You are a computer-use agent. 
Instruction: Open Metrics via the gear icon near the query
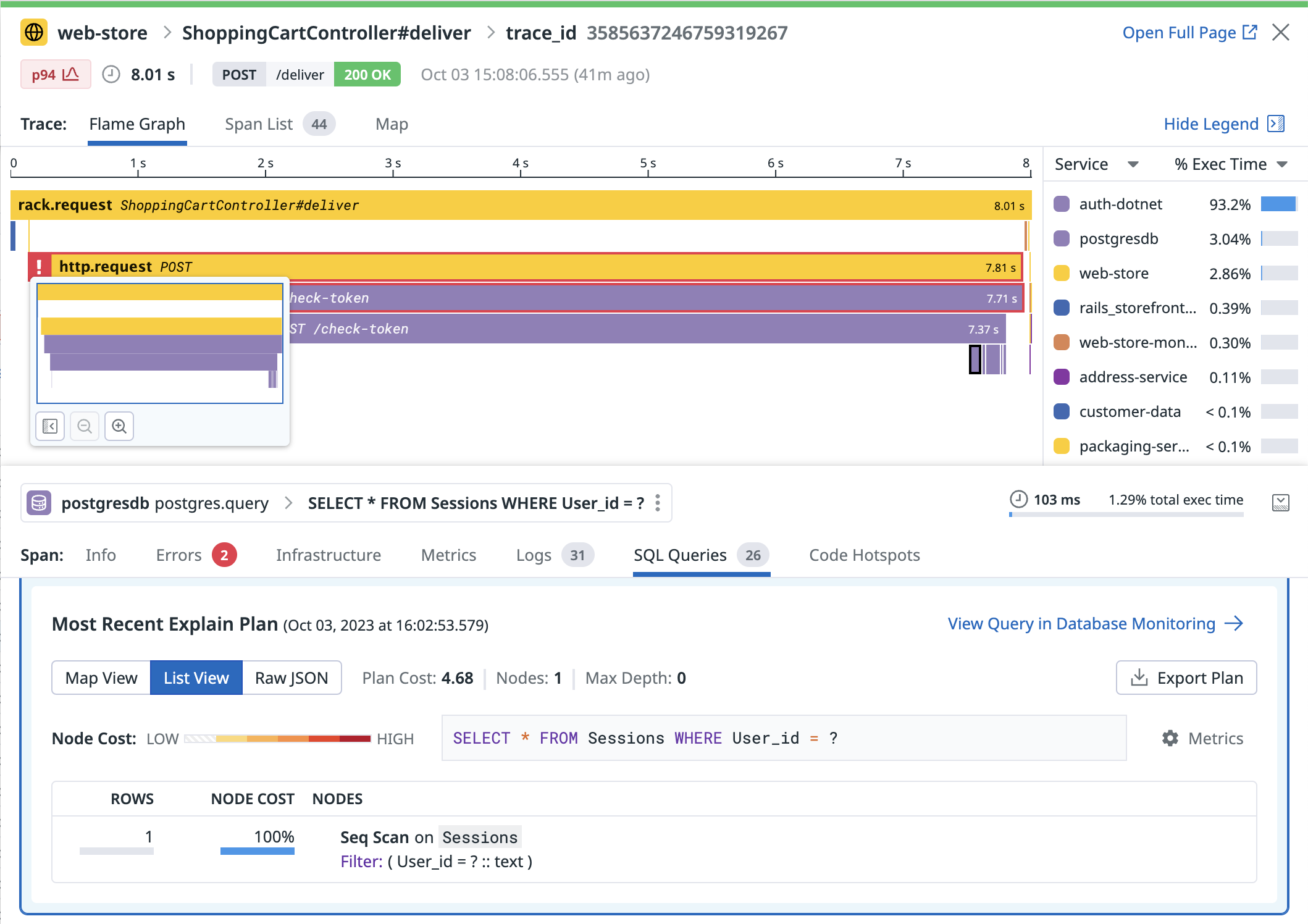(x=1169, y=738)
